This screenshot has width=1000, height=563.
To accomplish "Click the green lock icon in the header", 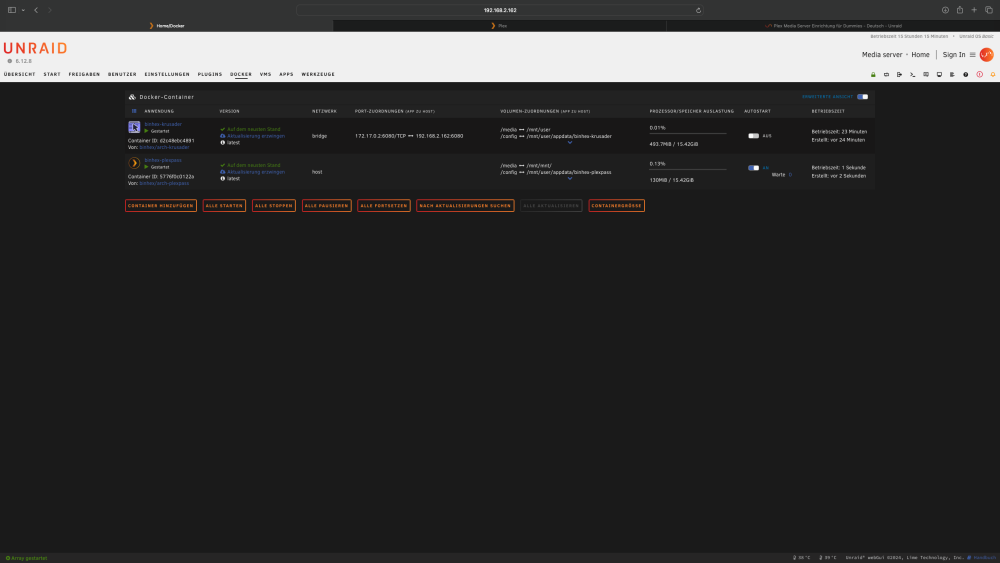I will (873, 75).
